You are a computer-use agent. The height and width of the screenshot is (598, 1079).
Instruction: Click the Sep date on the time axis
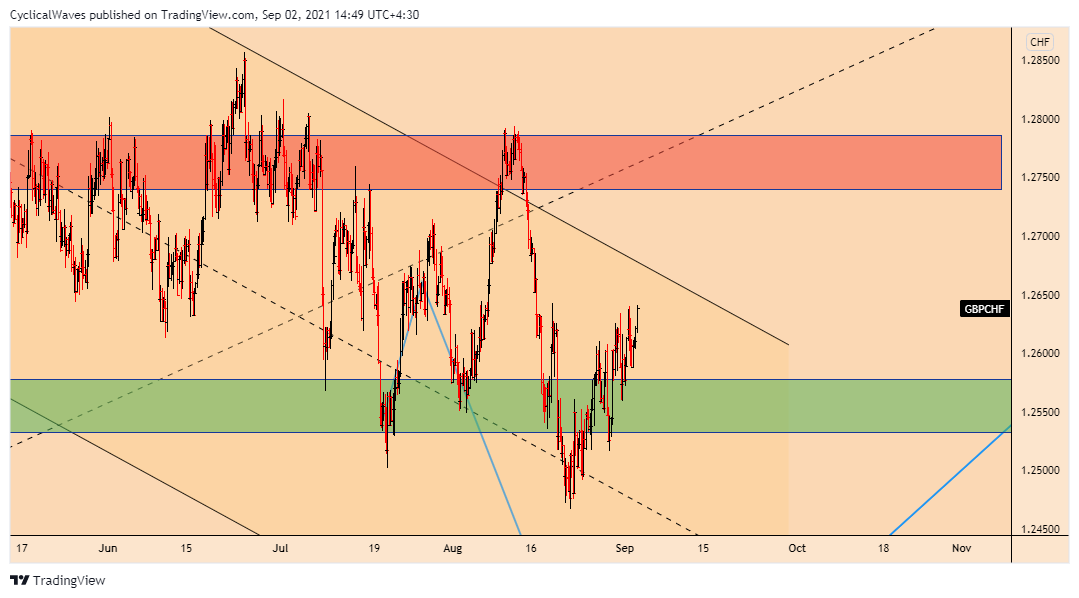624,548
